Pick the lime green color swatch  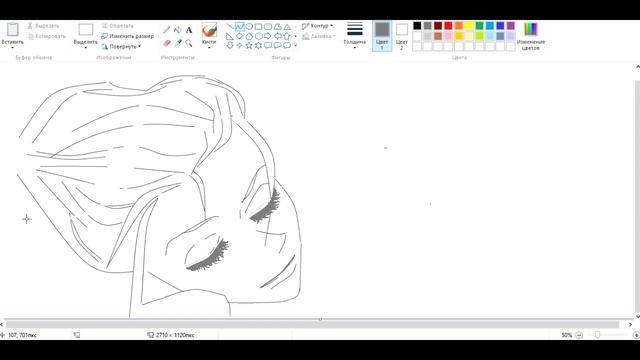coord(480,36)
